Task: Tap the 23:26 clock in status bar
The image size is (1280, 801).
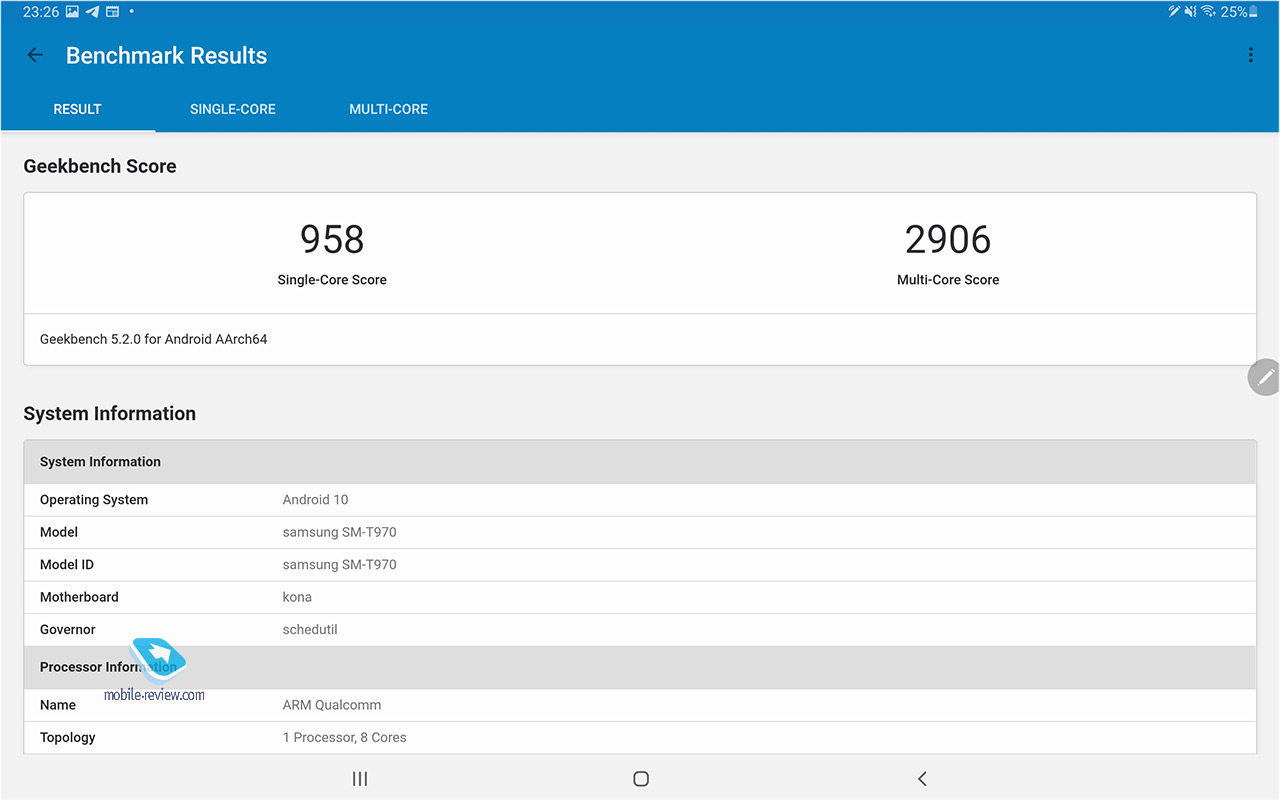Action: tap(40, 12)
